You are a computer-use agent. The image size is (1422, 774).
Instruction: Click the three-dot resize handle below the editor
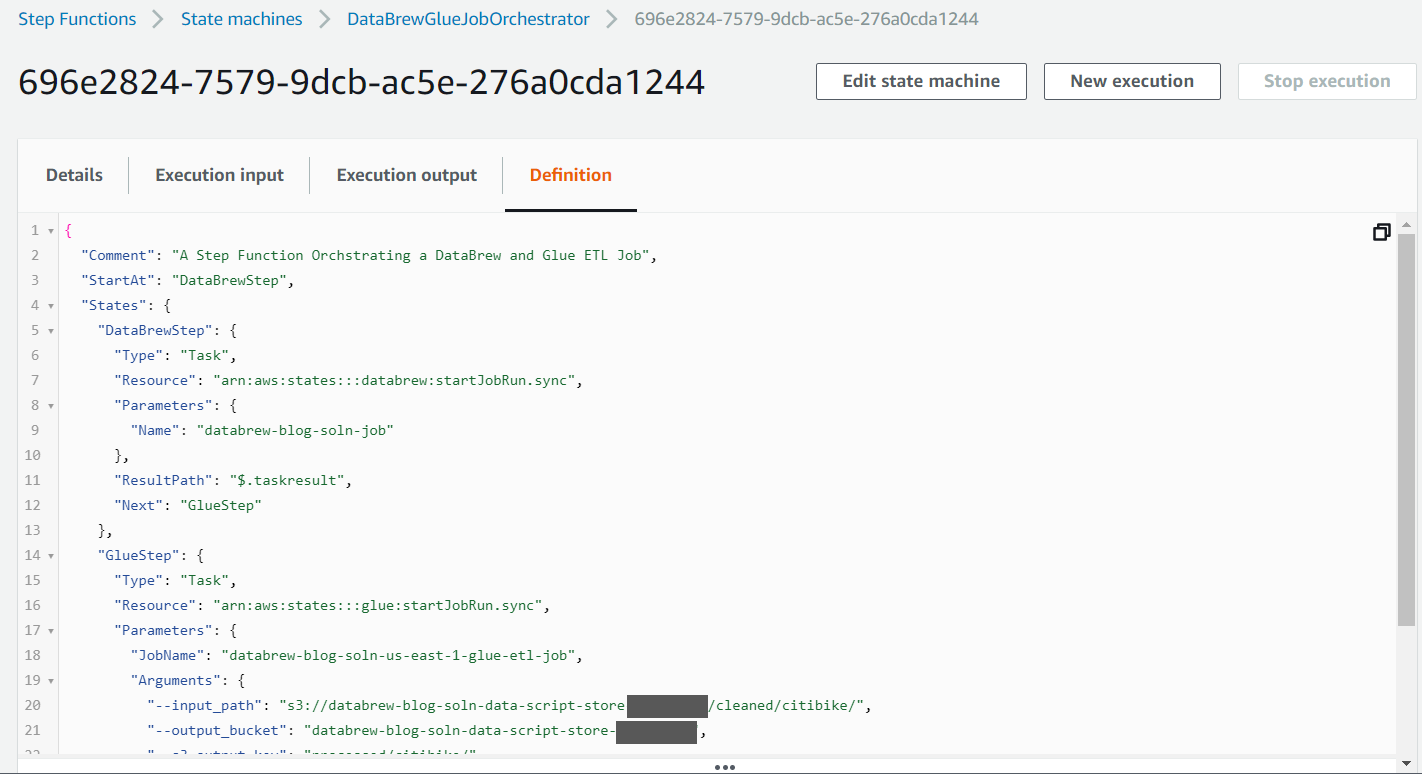click(725, 767)
